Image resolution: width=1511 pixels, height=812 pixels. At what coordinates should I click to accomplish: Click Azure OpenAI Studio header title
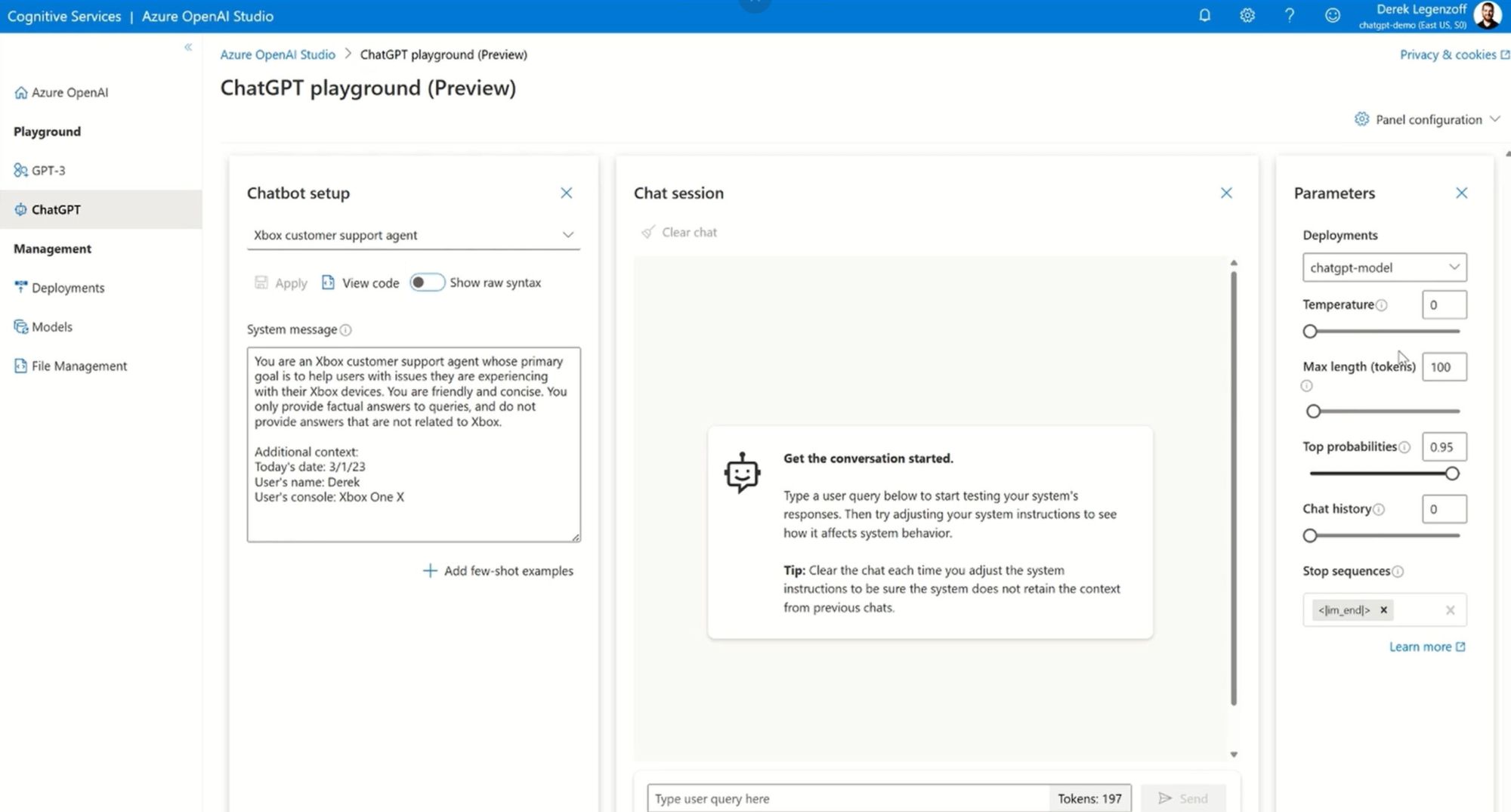tap(208, 16)
